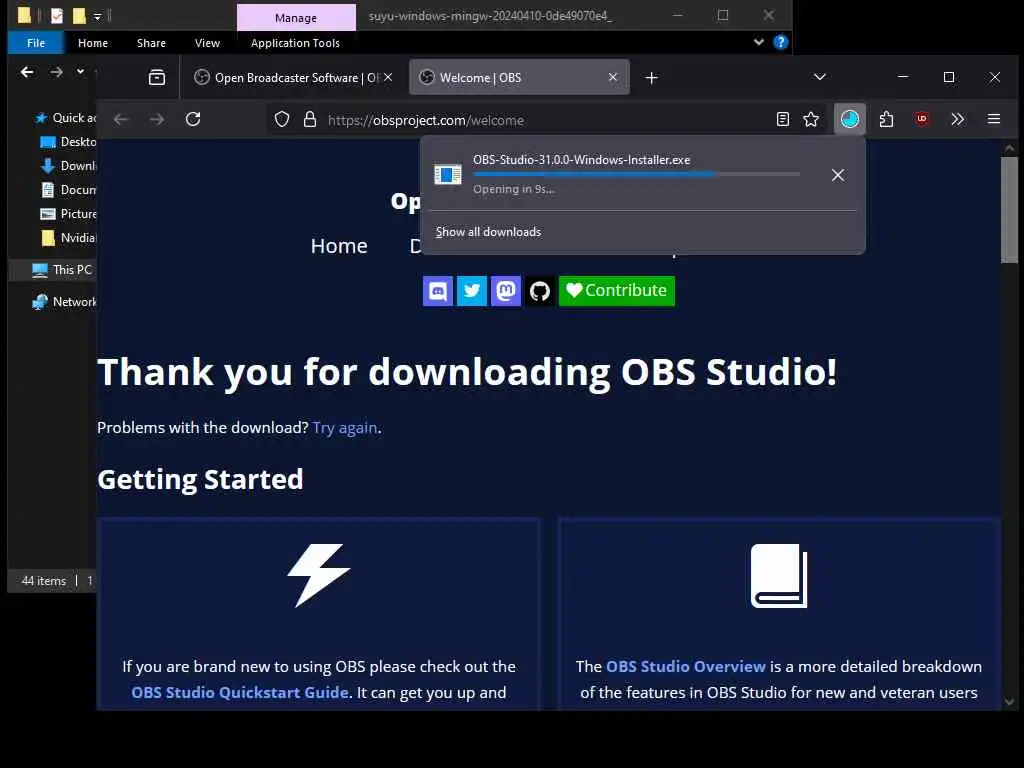Click the Try again download link

345,428
